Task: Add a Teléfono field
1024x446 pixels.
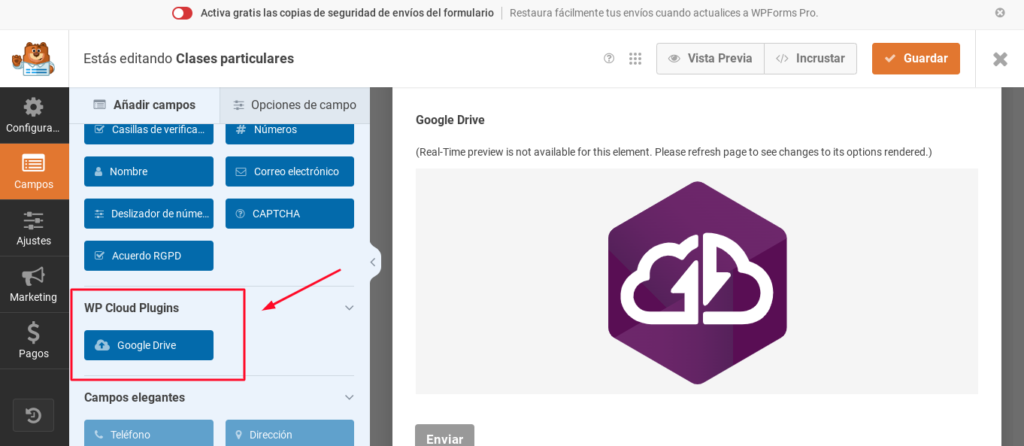Action: [x=149, y=433]
